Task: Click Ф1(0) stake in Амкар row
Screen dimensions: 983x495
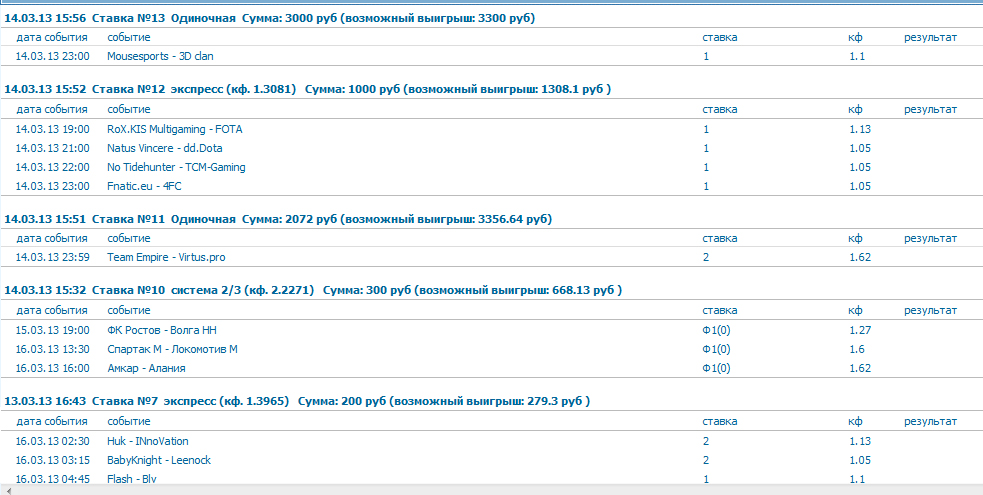Action: (x=717, y=368)
